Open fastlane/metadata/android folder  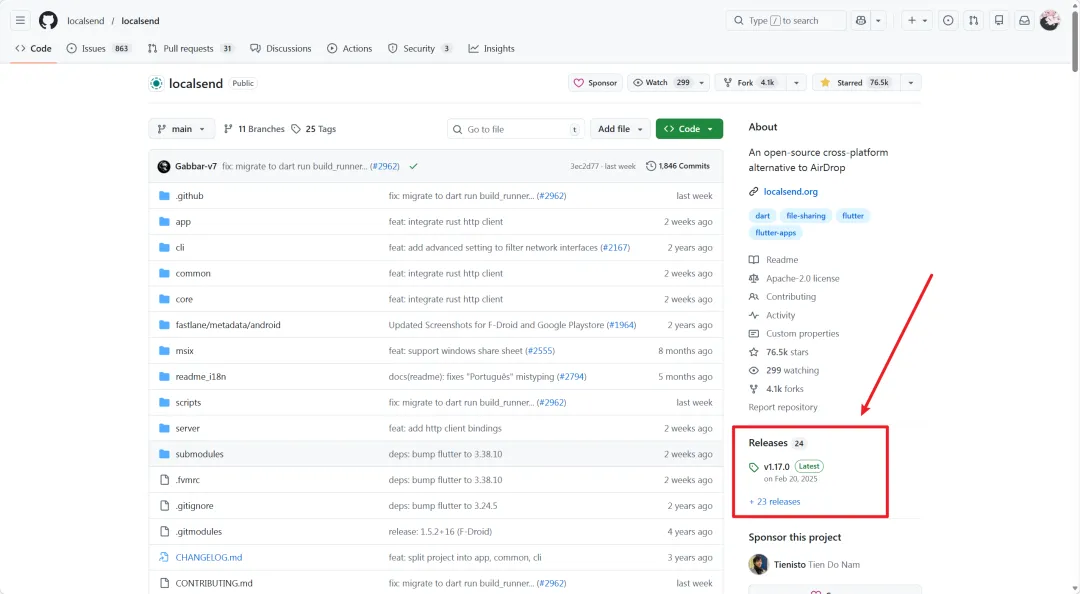228,325
